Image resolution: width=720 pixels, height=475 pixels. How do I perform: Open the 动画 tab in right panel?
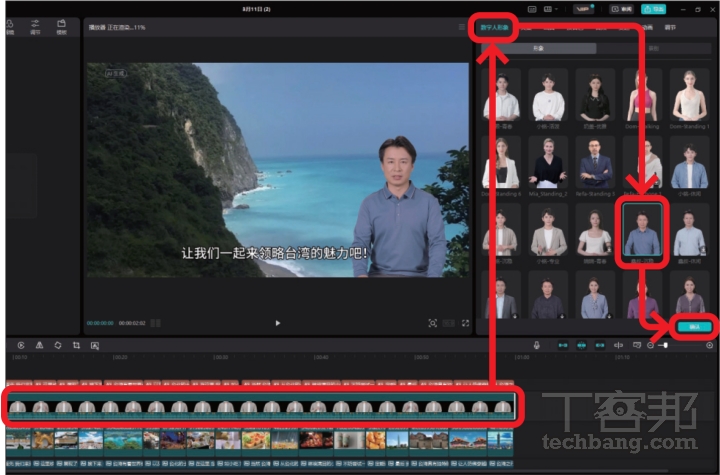click(647, 28)
